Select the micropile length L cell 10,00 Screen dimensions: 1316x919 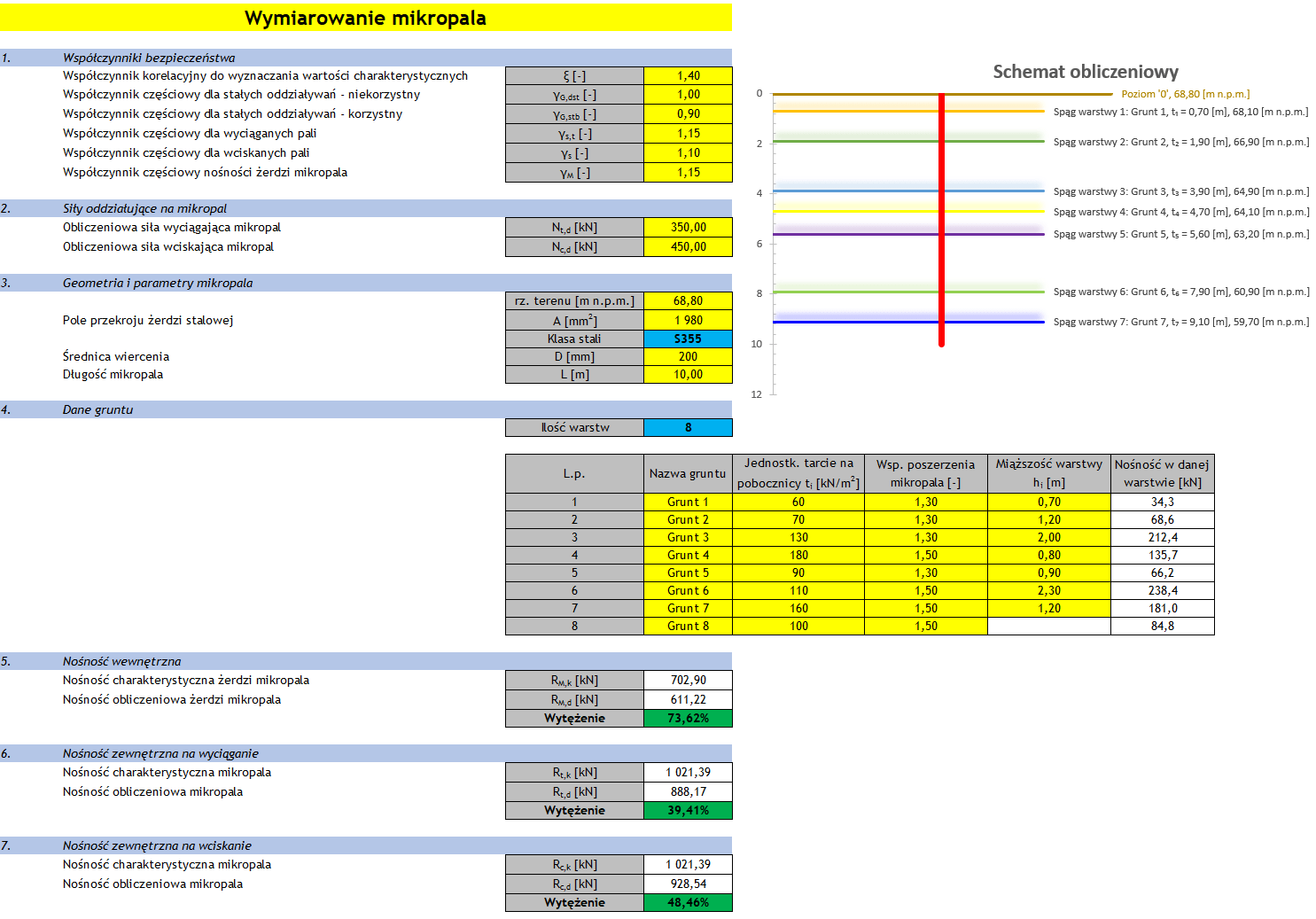pos(688,375)
